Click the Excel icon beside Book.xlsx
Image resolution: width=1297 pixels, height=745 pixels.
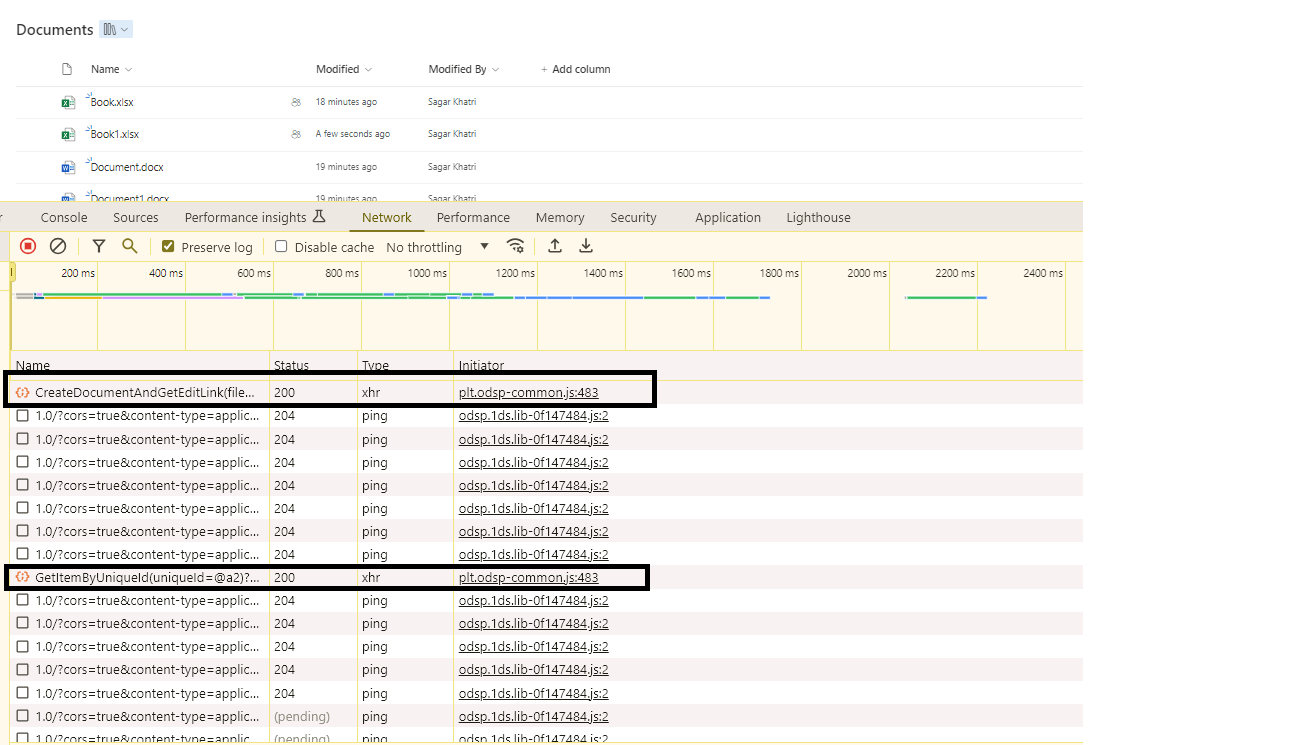tap(67, 101)
